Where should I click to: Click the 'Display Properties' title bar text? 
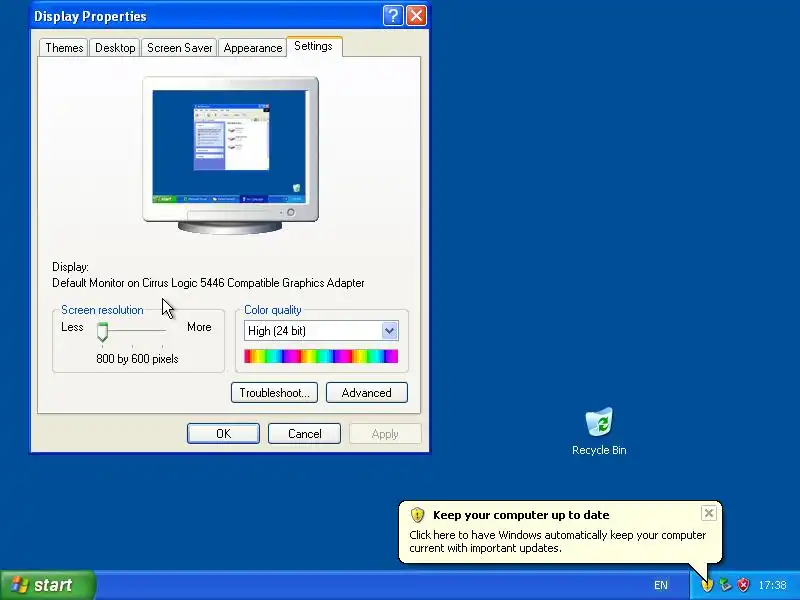click(90, 16)
